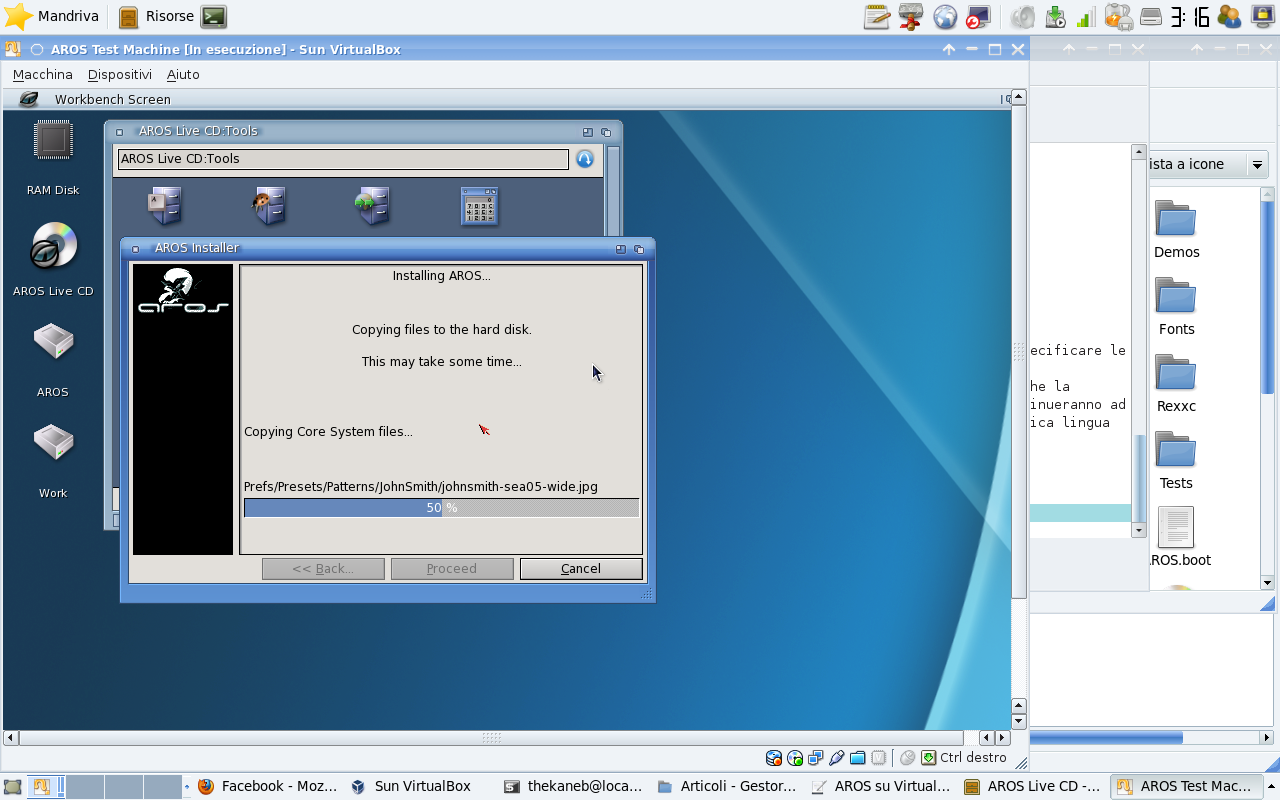Click the globe web browser icon in top panel
Screen dimensions: 1280x800
click(945, 16)
